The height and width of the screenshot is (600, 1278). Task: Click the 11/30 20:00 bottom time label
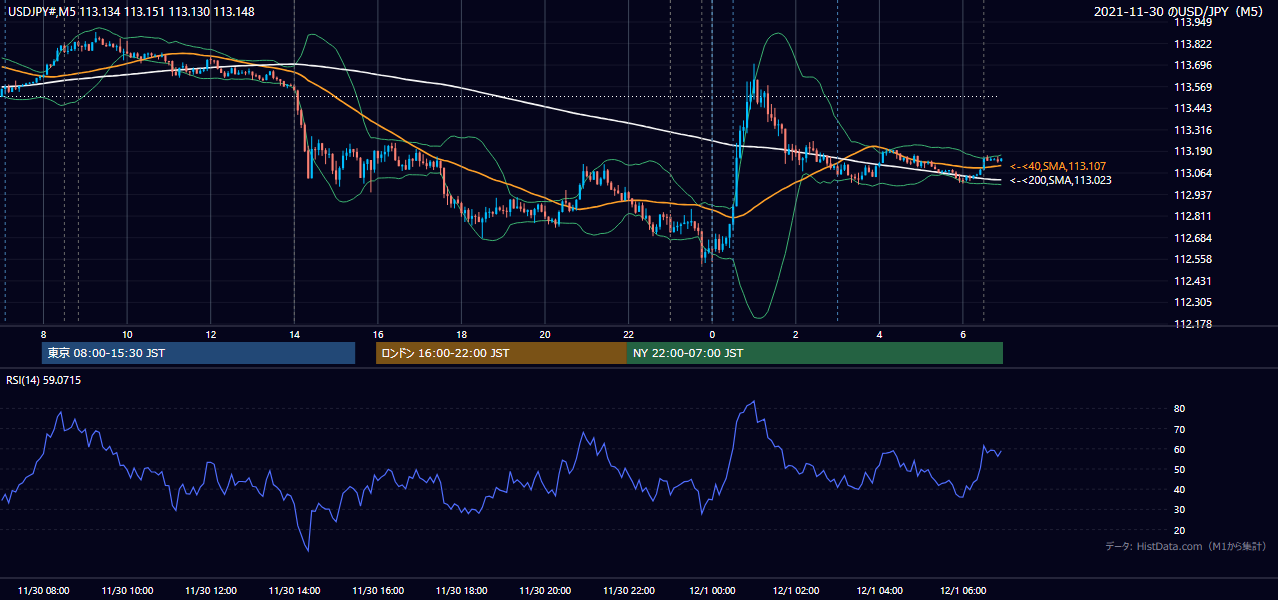(545, 591)
